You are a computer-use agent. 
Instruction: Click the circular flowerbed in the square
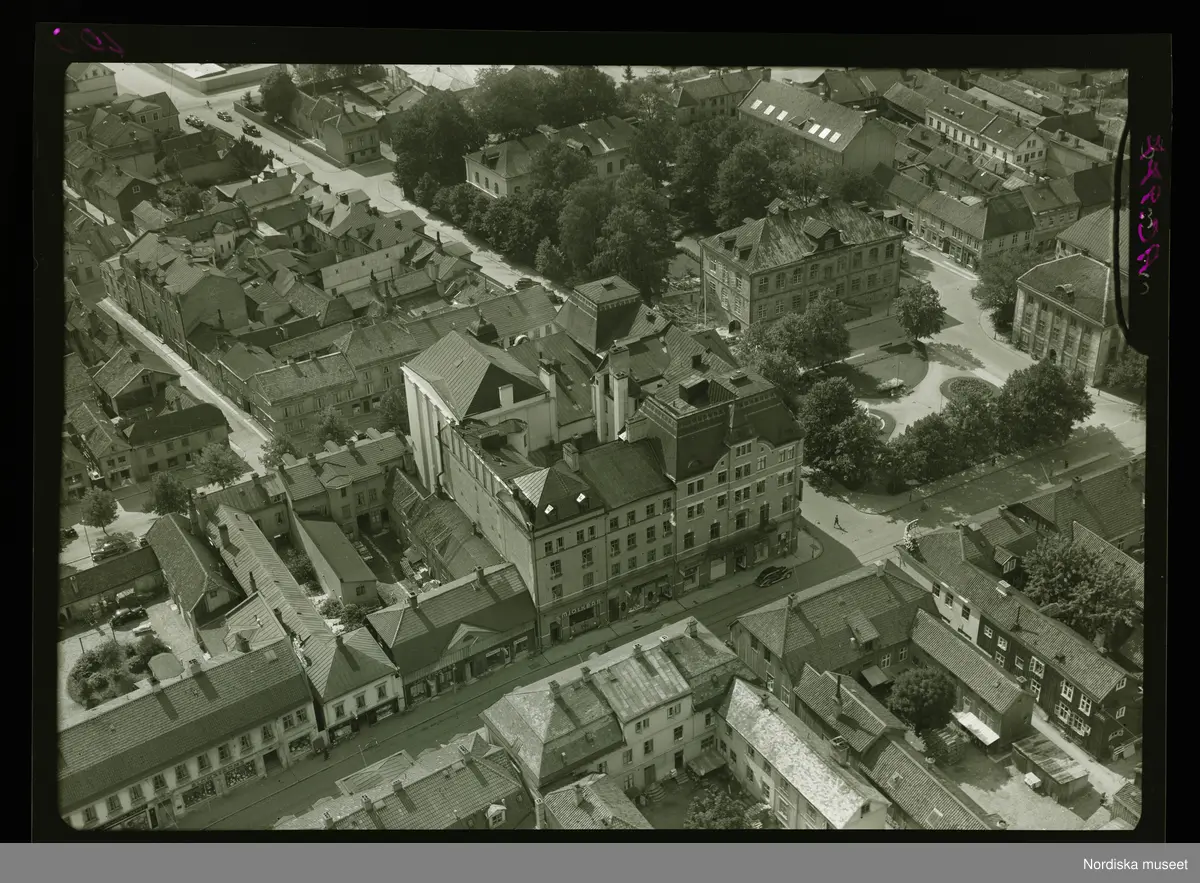click(967, 388)
